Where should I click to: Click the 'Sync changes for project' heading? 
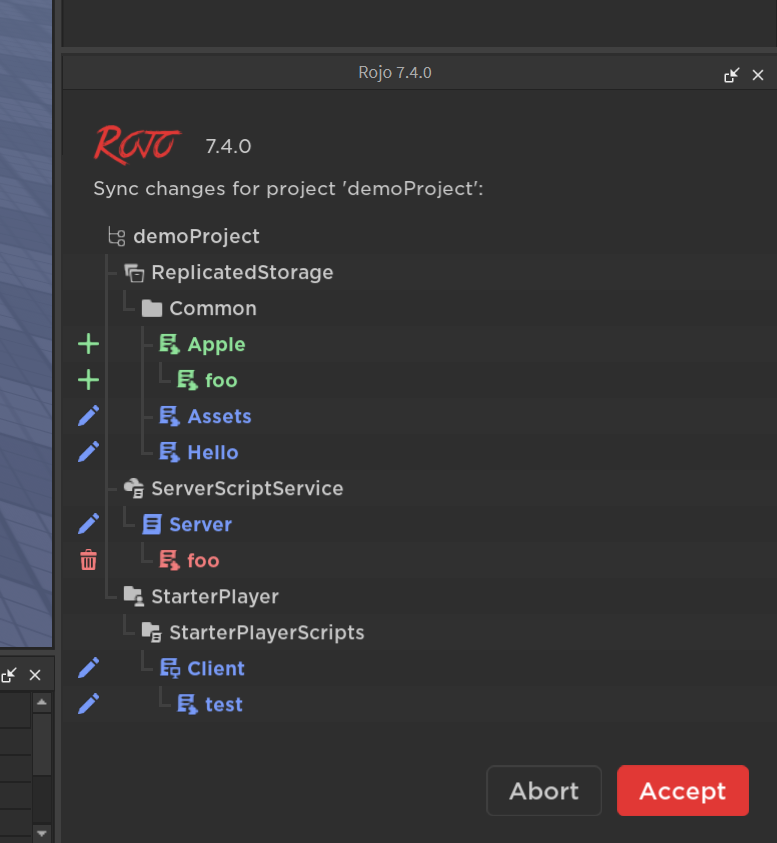[x=288, y=189]
